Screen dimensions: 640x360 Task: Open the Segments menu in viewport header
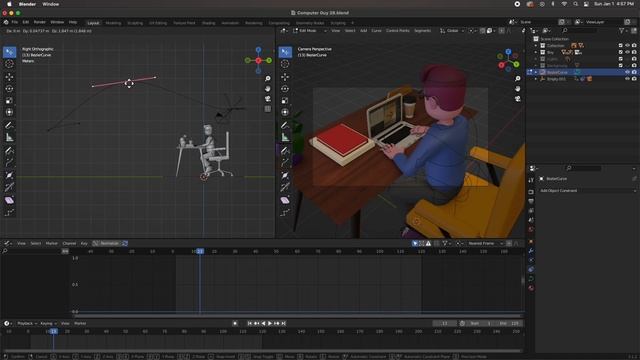click(422, 31)
